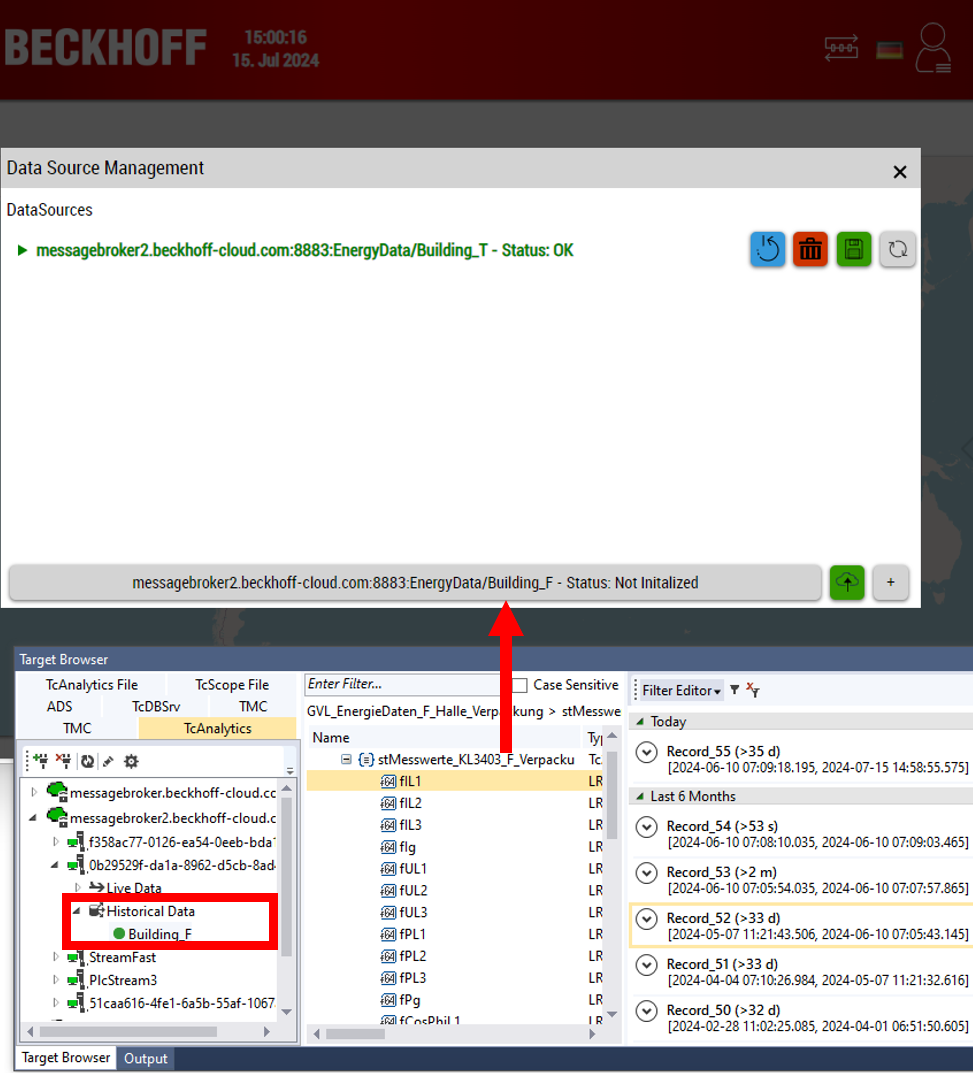Save data source using green floppy icon

(x=853, y=250)
